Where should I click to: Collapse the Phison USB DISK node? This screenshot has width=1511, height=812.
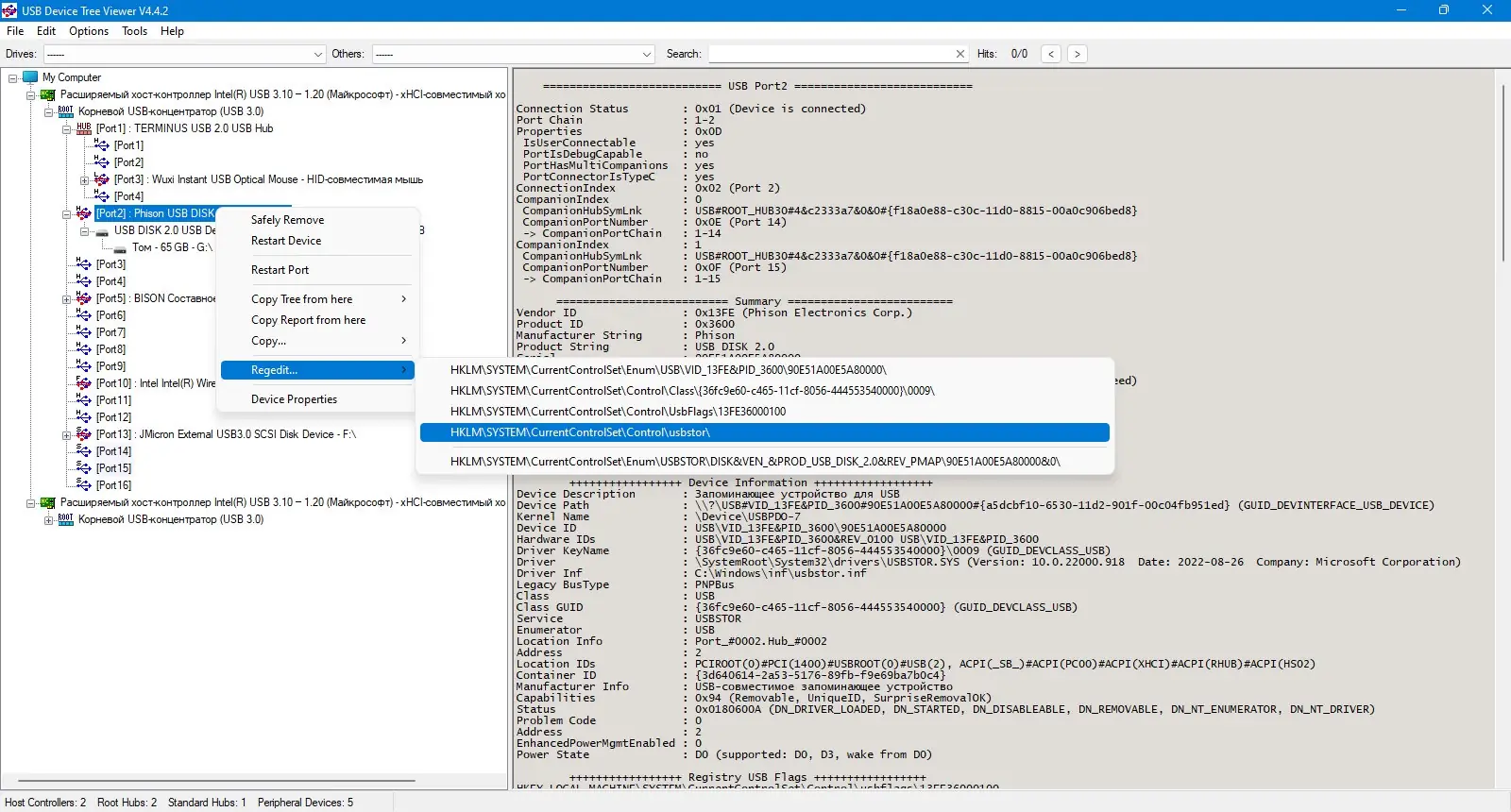[x=67, y=214]
